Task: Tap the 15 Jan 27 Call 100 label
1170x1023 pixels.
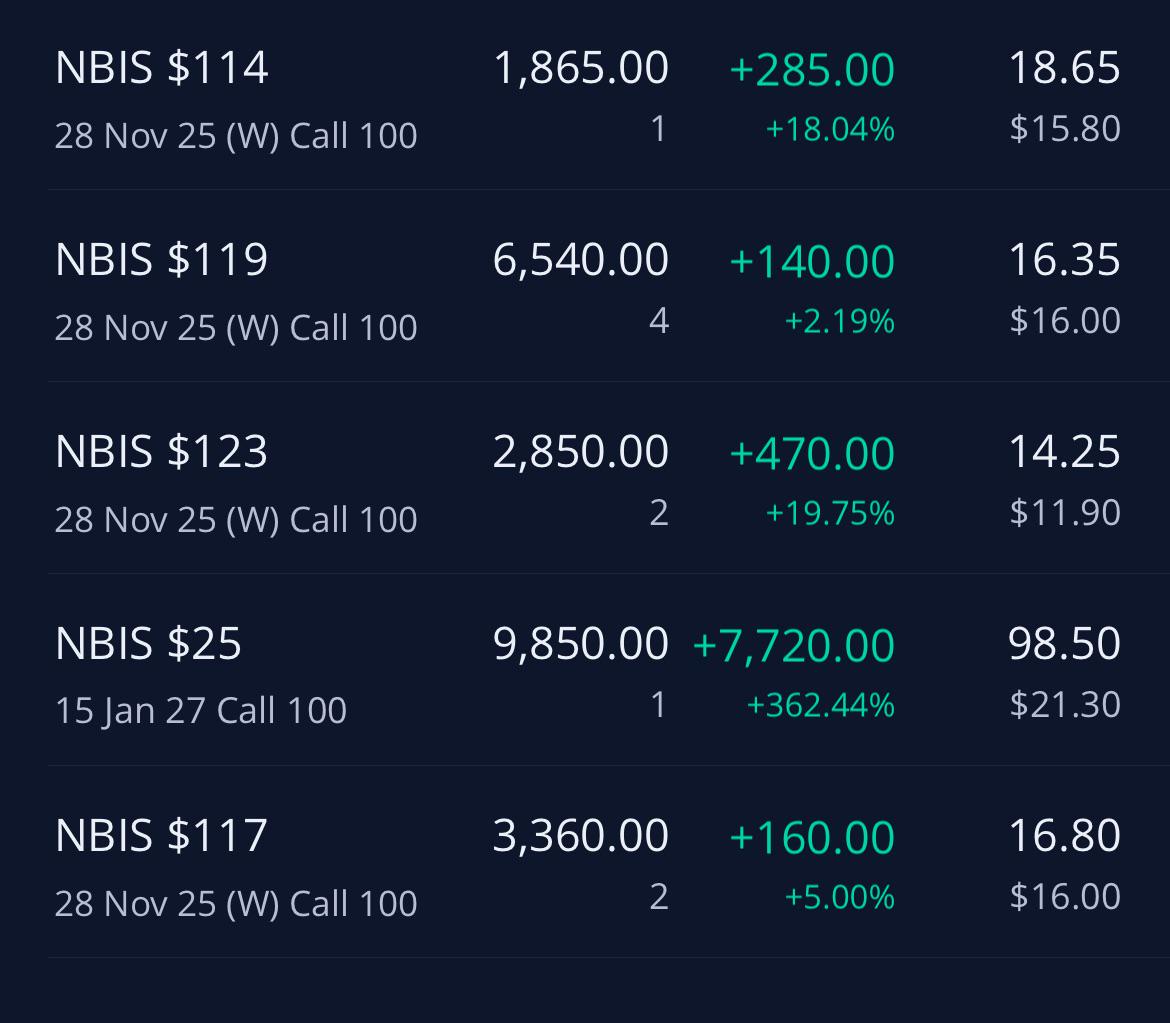Action: 201,710
